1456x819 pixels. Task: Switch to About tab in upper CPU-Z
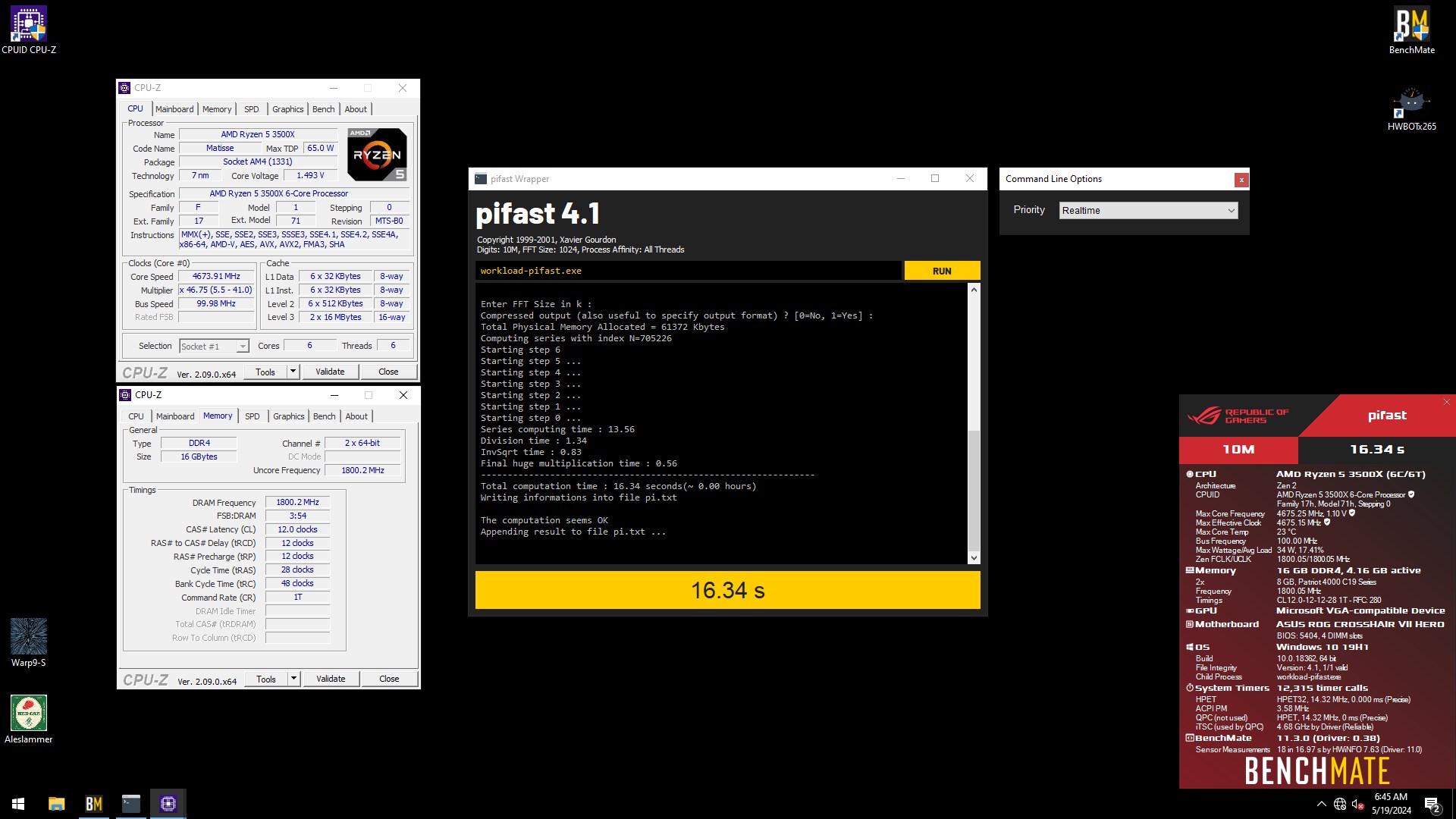click(356, 109)
